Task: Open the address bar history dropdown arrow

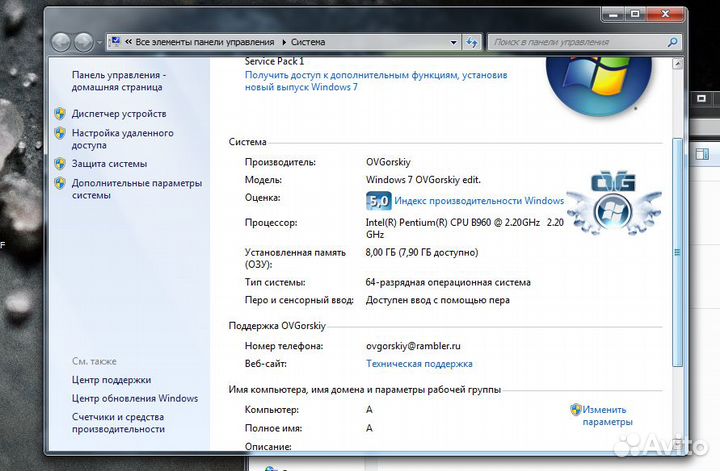Action: 454,43
